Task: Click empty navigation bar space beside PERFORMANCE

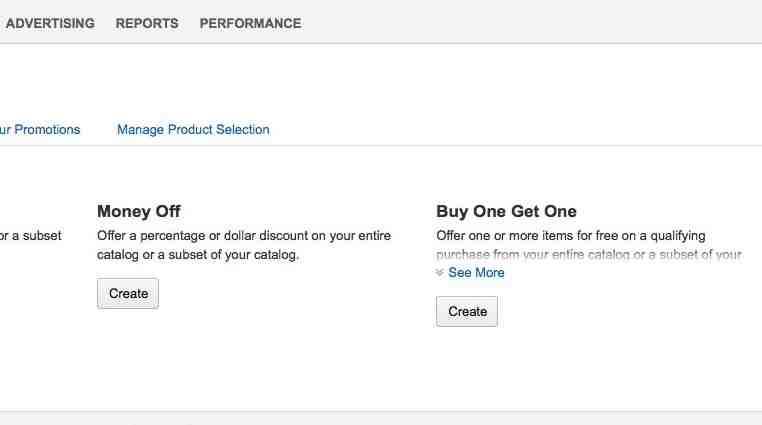Action: point(530,22)
